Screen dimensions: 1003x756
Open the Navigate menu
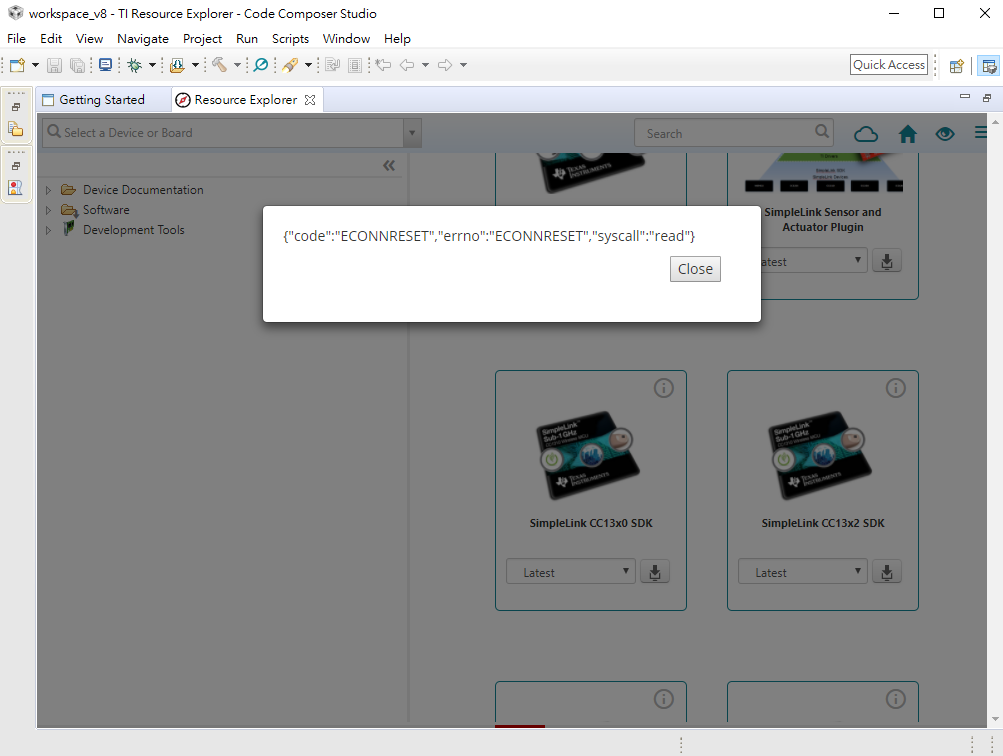point(143,38)
